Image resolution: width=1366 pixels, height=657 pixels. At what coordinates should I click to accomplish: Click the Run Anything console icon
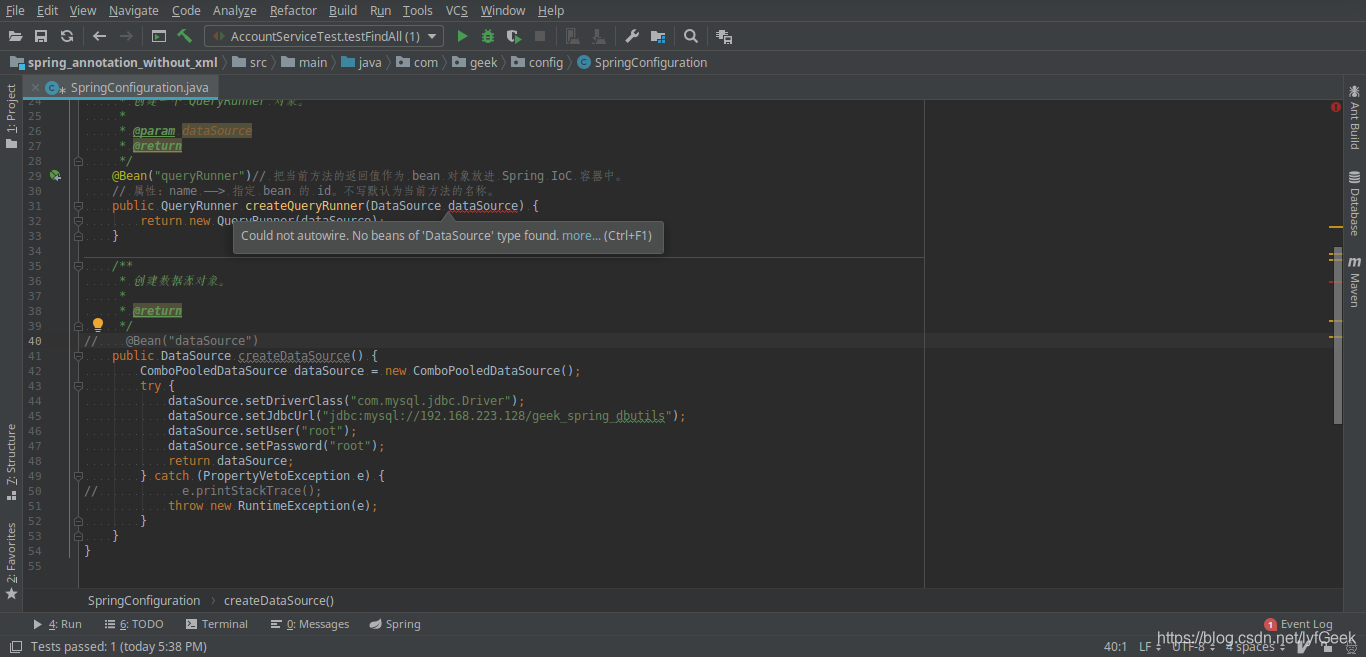coord(159,36)
